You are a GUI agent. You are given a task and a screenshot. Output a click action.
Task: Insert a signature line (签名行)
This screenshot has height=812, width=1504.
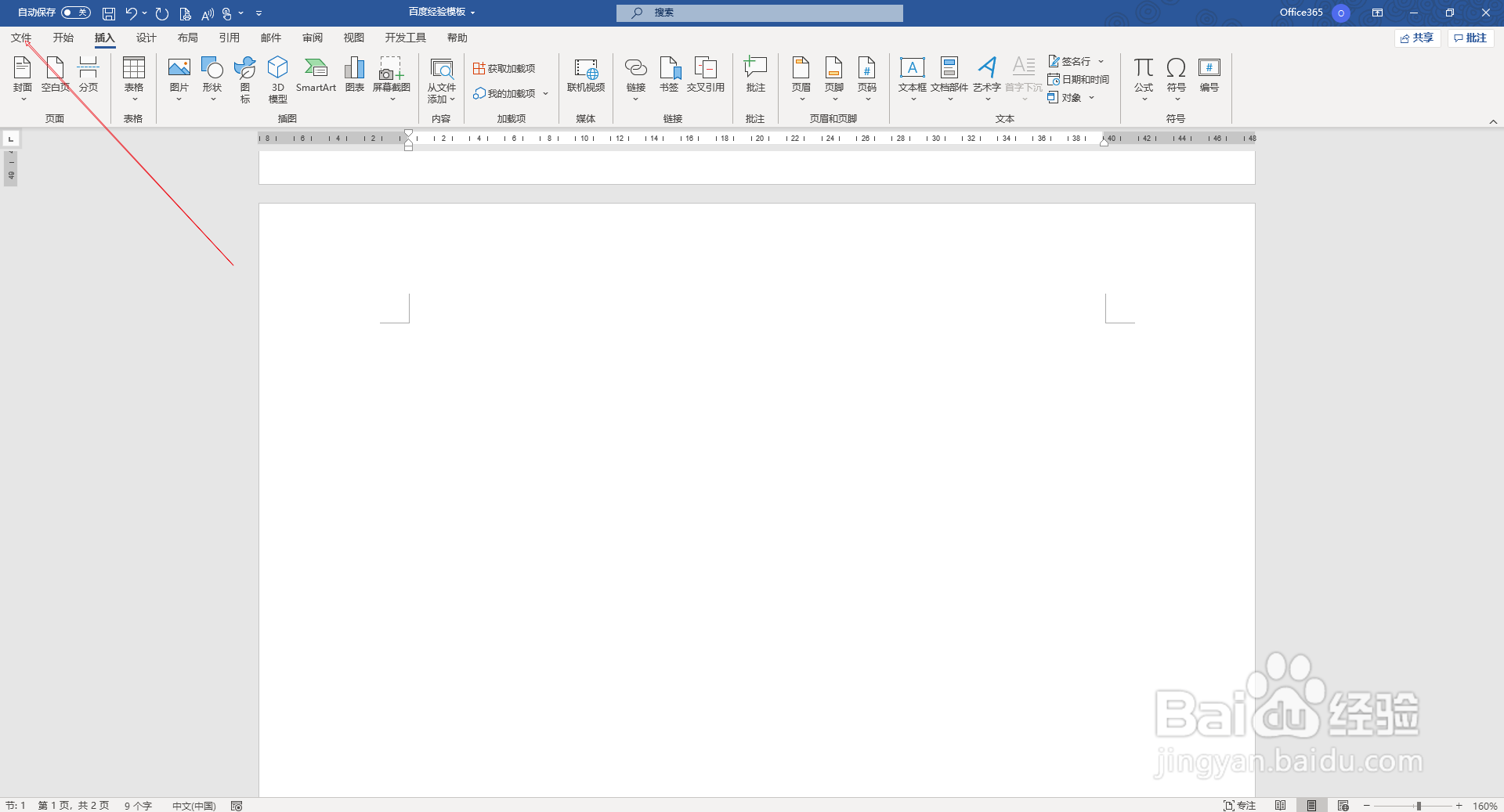(x=1069, y=61)
